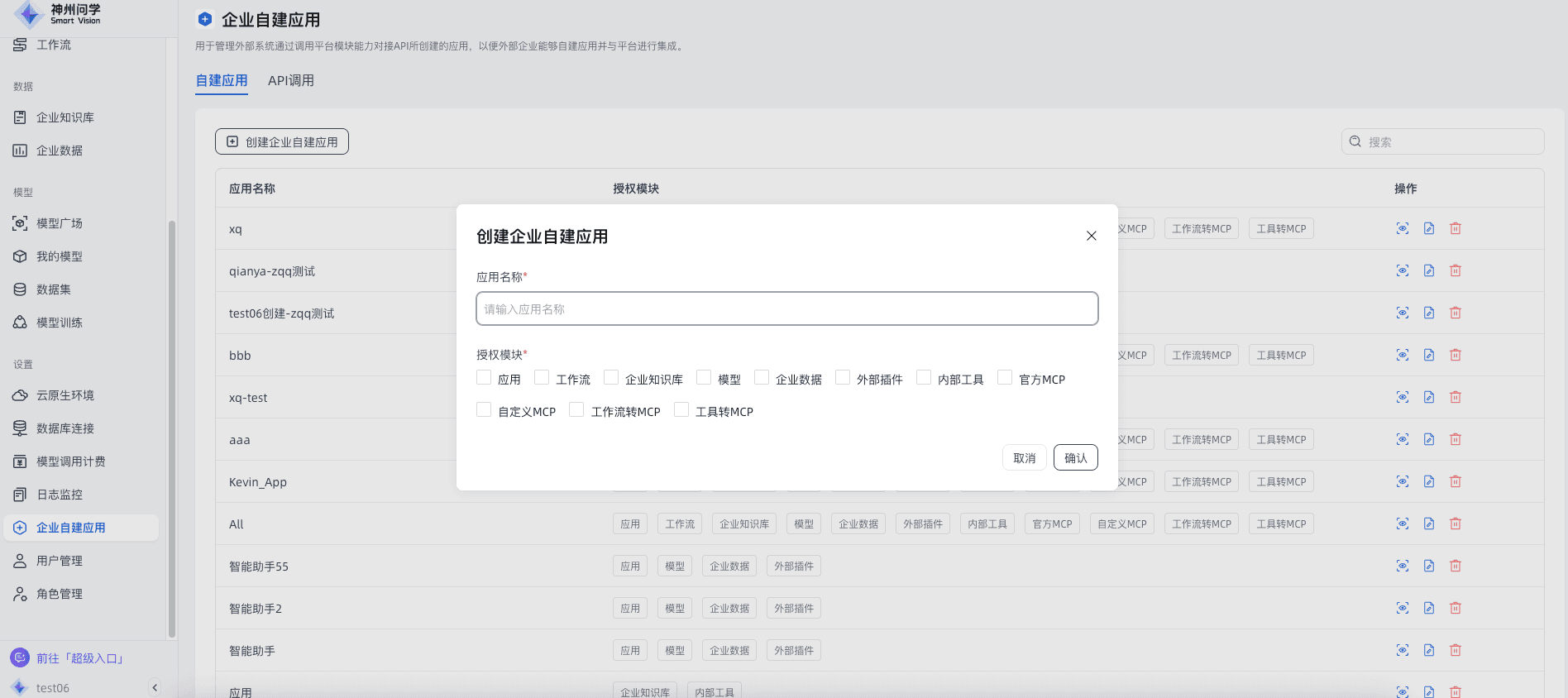The height and width of the screenshot is (698, 1568).
Task: Click the 确认 button in dialog
Action: [x=1075, y=457]
